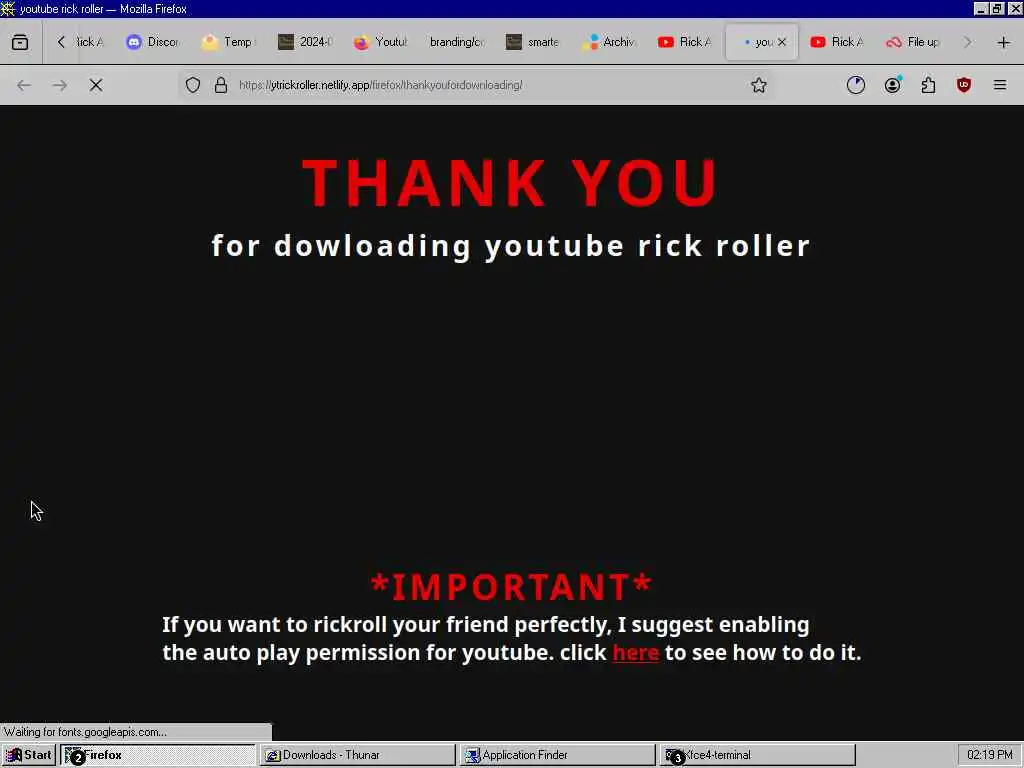
Task: Open tracking protection shield panel
Action: 193,85
